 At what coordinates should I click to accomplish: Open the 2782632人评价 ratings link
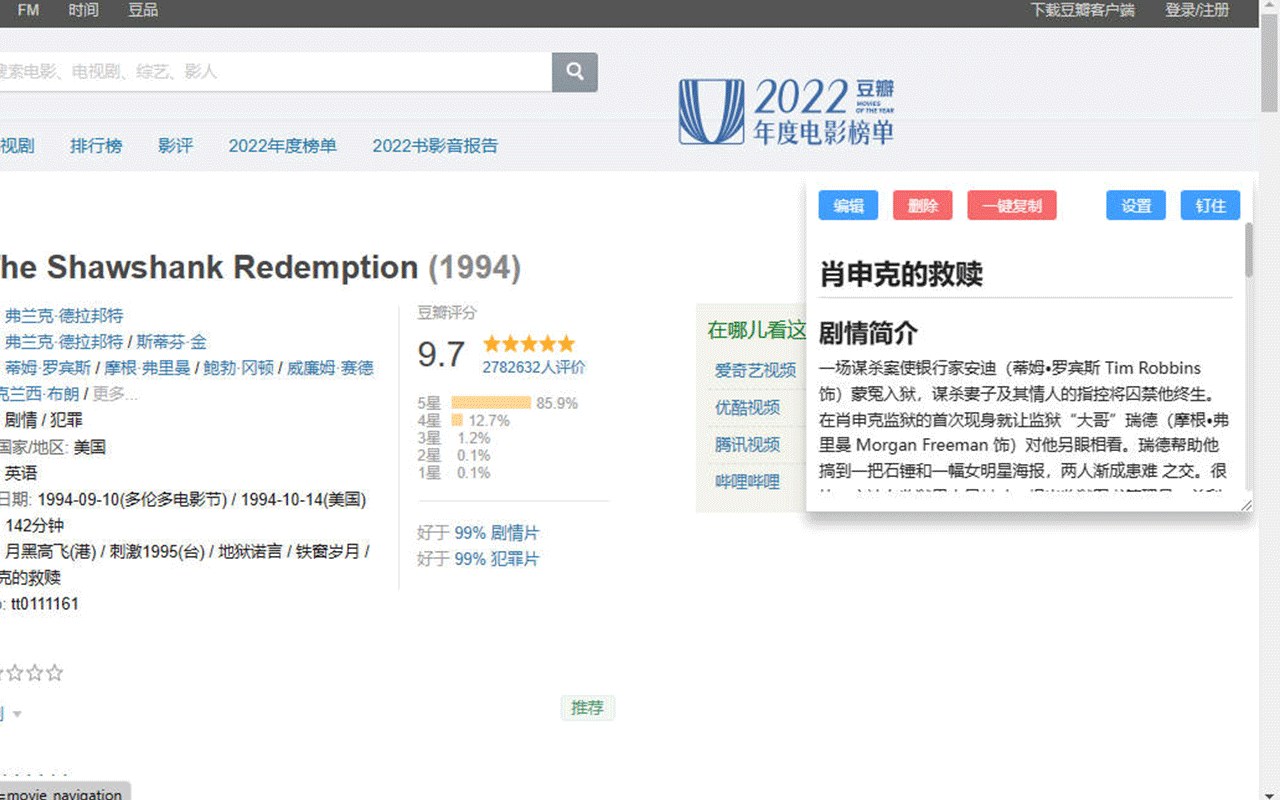534,367
